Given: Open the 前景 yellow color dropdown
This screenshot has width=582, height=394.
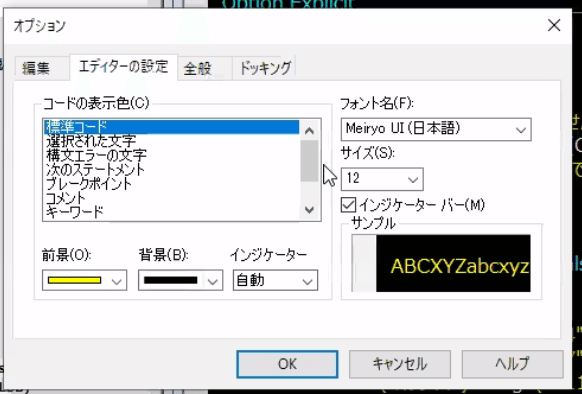Looking at the screenshot, I should pos(85,280).
